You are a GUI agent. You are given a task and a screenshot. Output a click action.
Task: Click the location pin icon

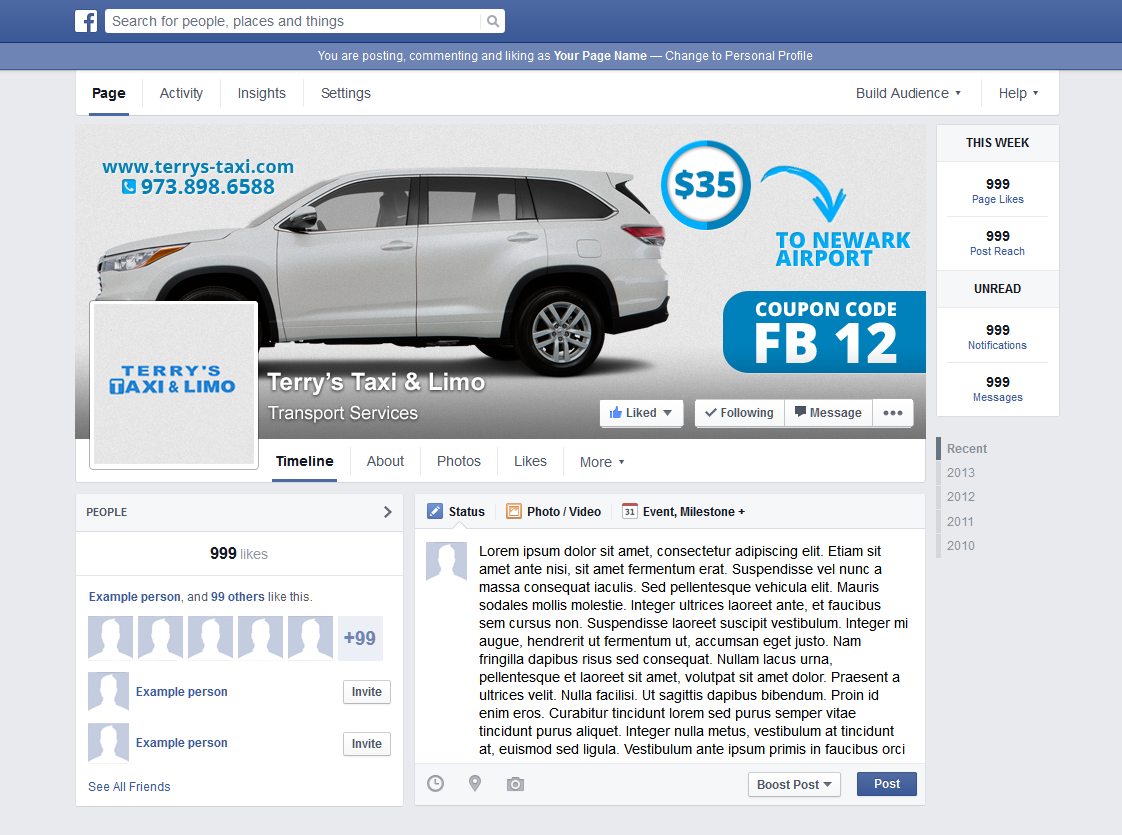pos(475,784)
